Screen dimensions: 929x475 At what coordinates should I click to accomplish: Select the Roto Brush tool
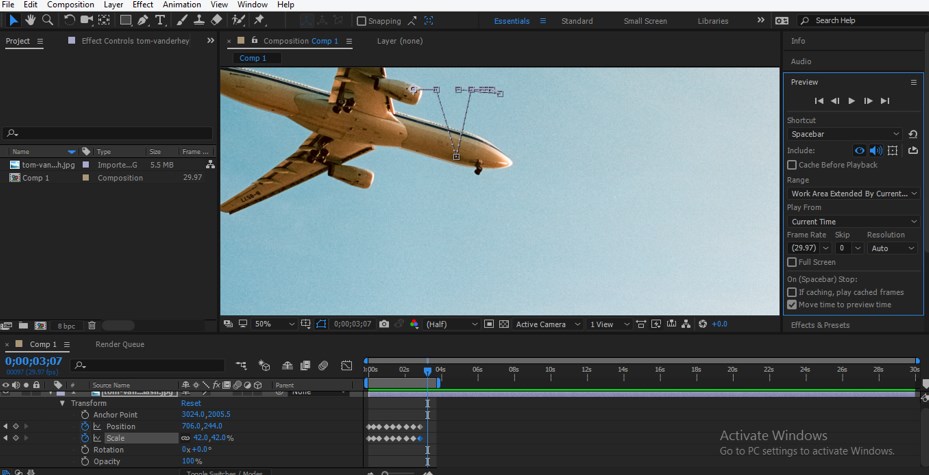(238, 20)
